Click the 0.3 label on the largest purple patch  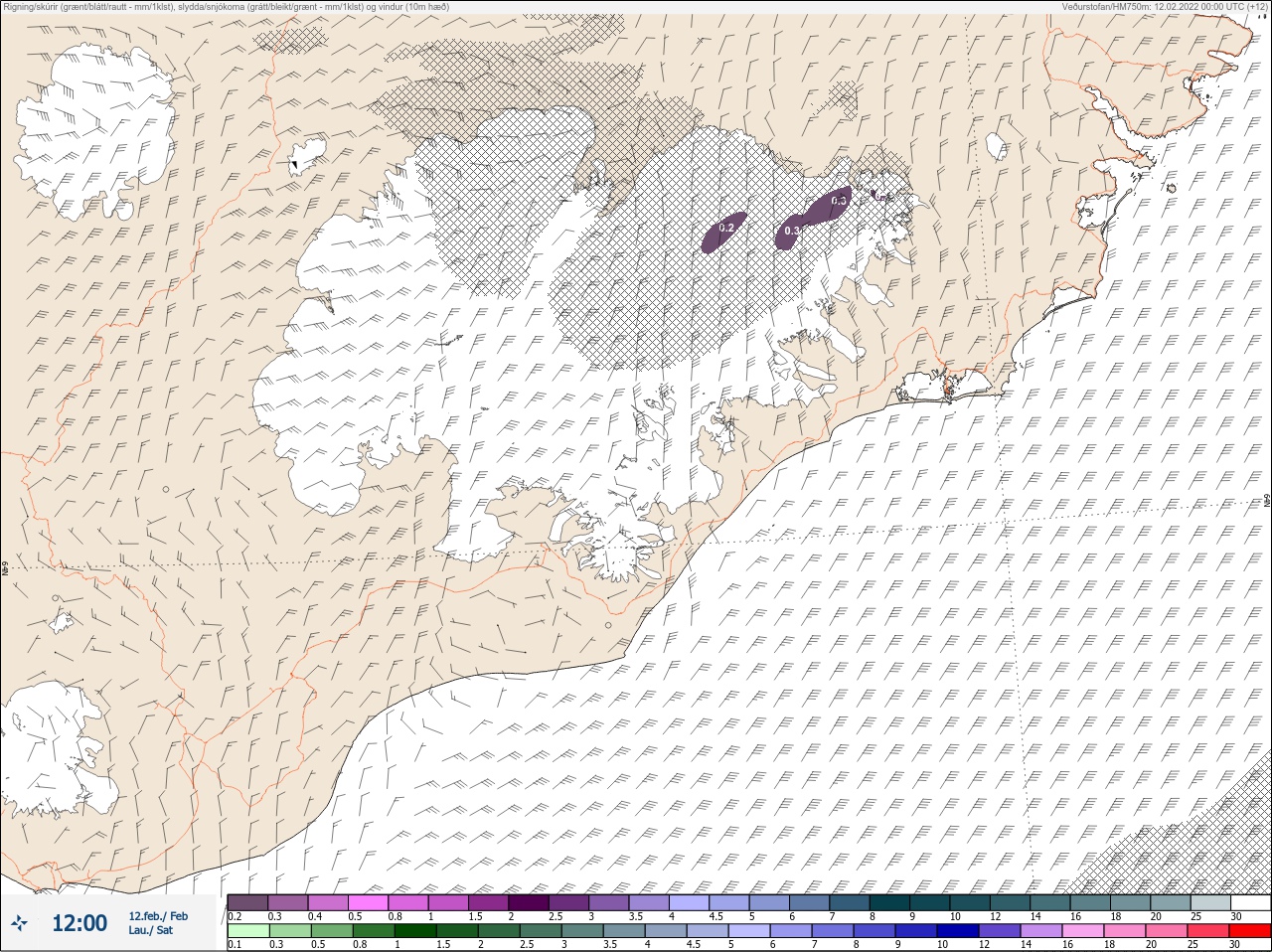click(839, 201)
